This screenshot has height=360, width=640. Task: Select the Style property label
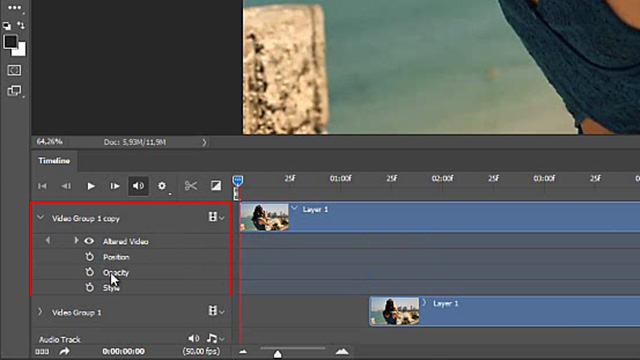pyautogui.click(x=111, y=288)
